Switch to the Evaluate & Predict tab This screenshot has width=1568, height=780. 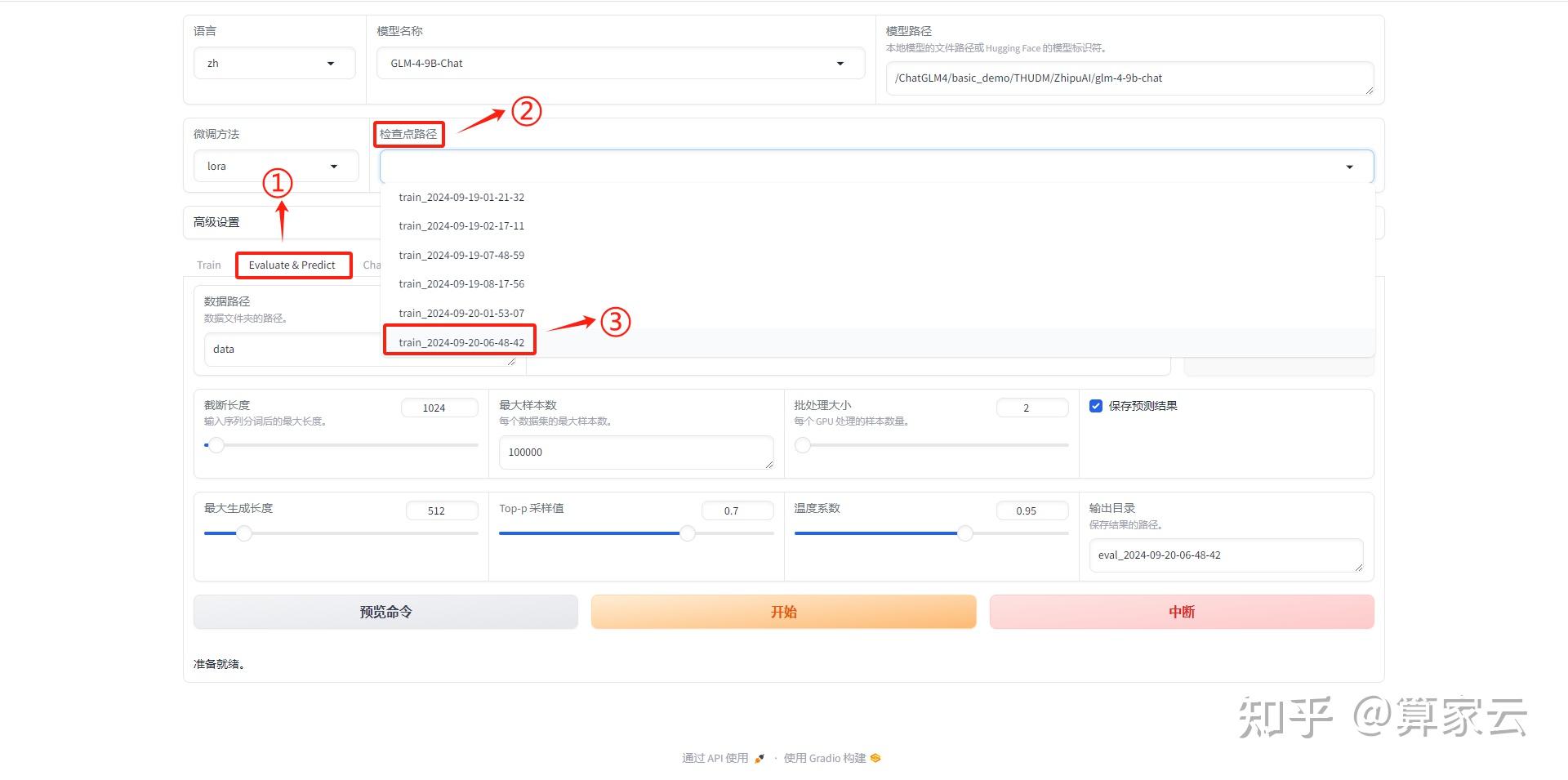click(293, 265)
